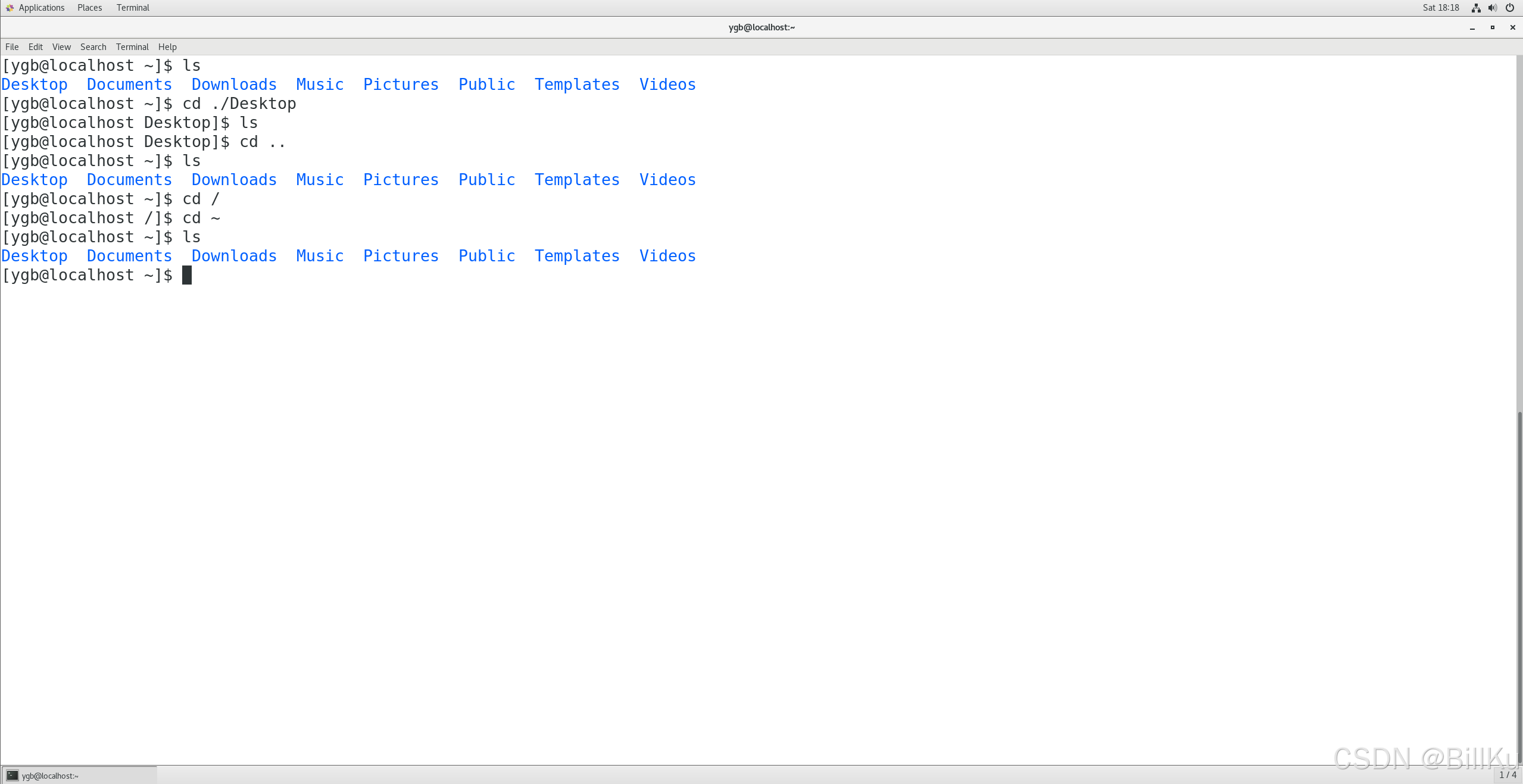Close the terminal window

click(x=1512, y=27)
